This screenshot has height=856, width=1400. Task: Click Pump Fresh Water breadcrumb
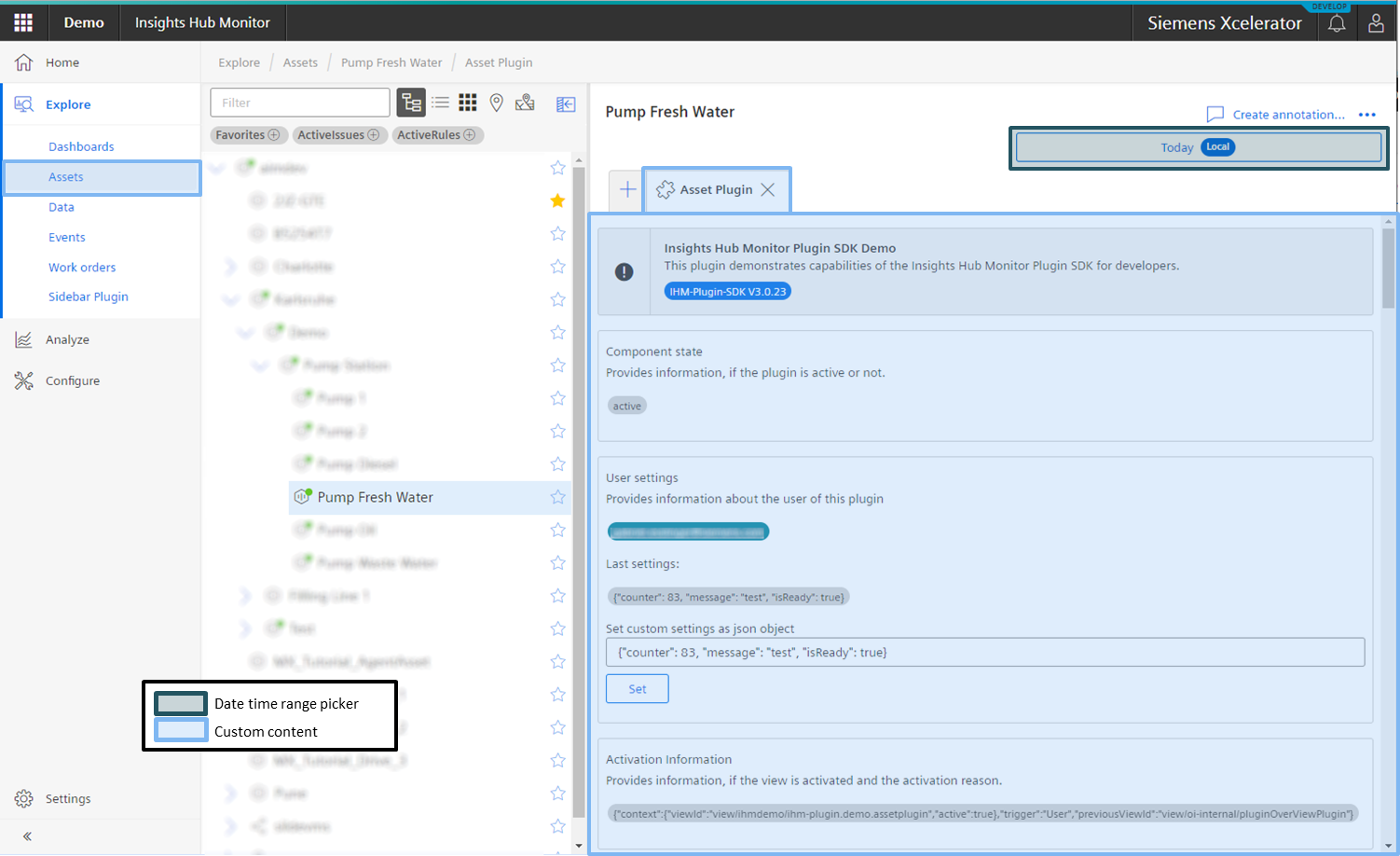391,62
